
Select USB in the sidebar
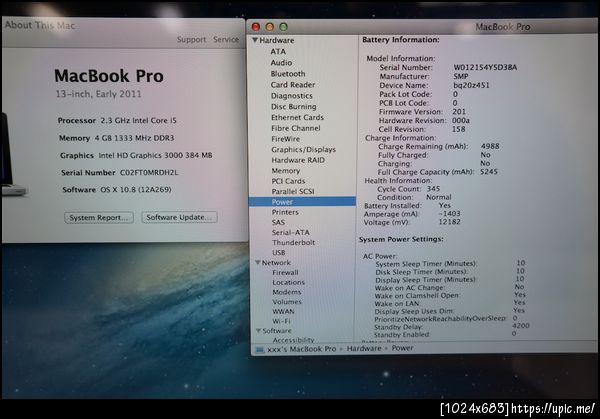click(x=279, y=252)
